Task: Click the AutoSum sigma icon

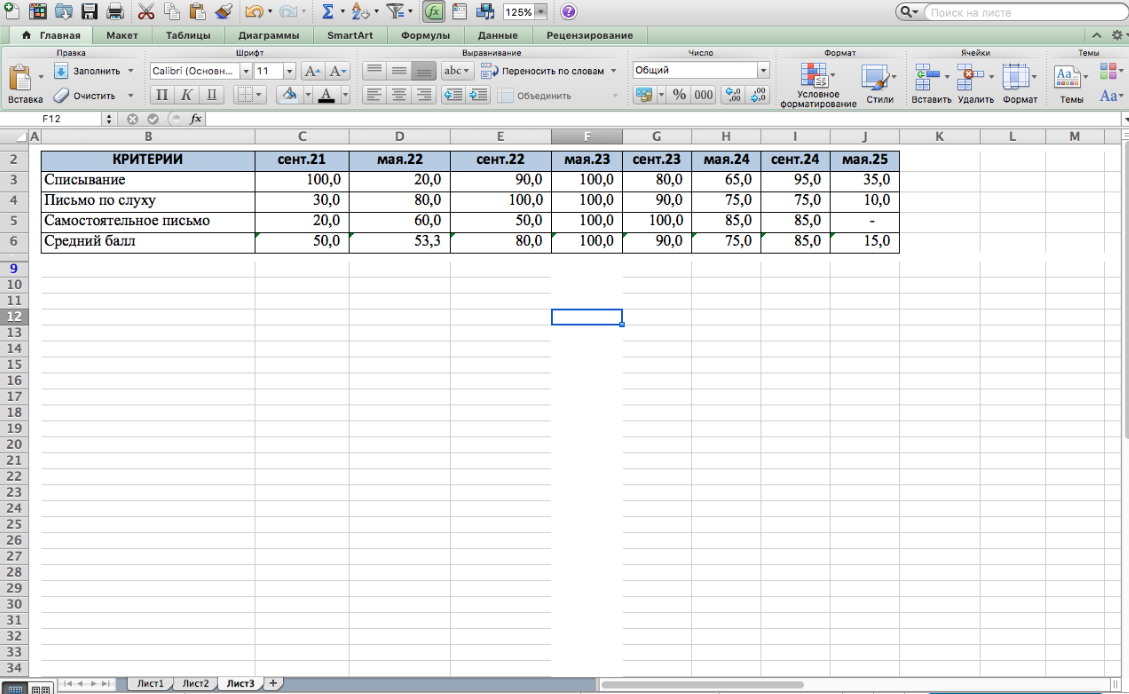Action: click(327, 13)
